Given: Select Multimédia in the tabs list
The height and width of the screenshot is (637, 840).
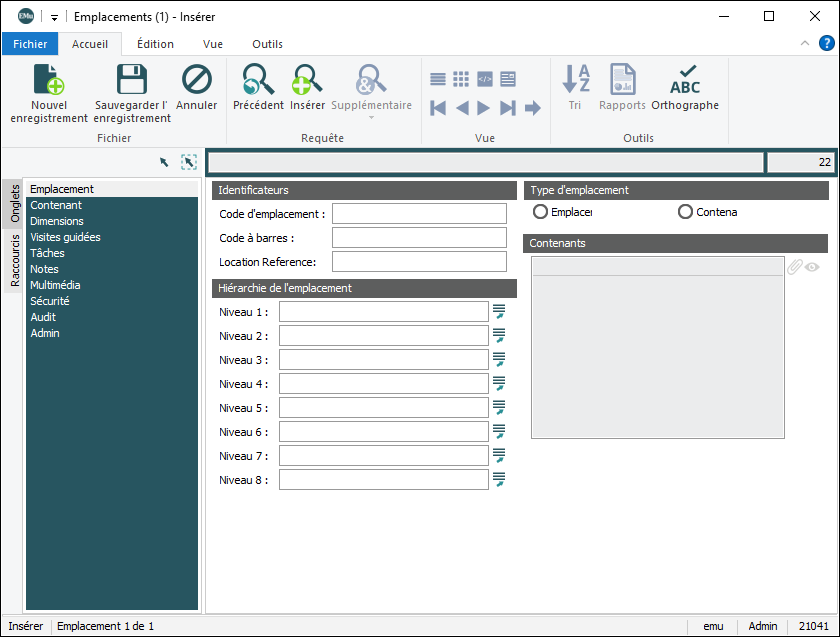Looking at the screenshot, I should pos(55,285).
